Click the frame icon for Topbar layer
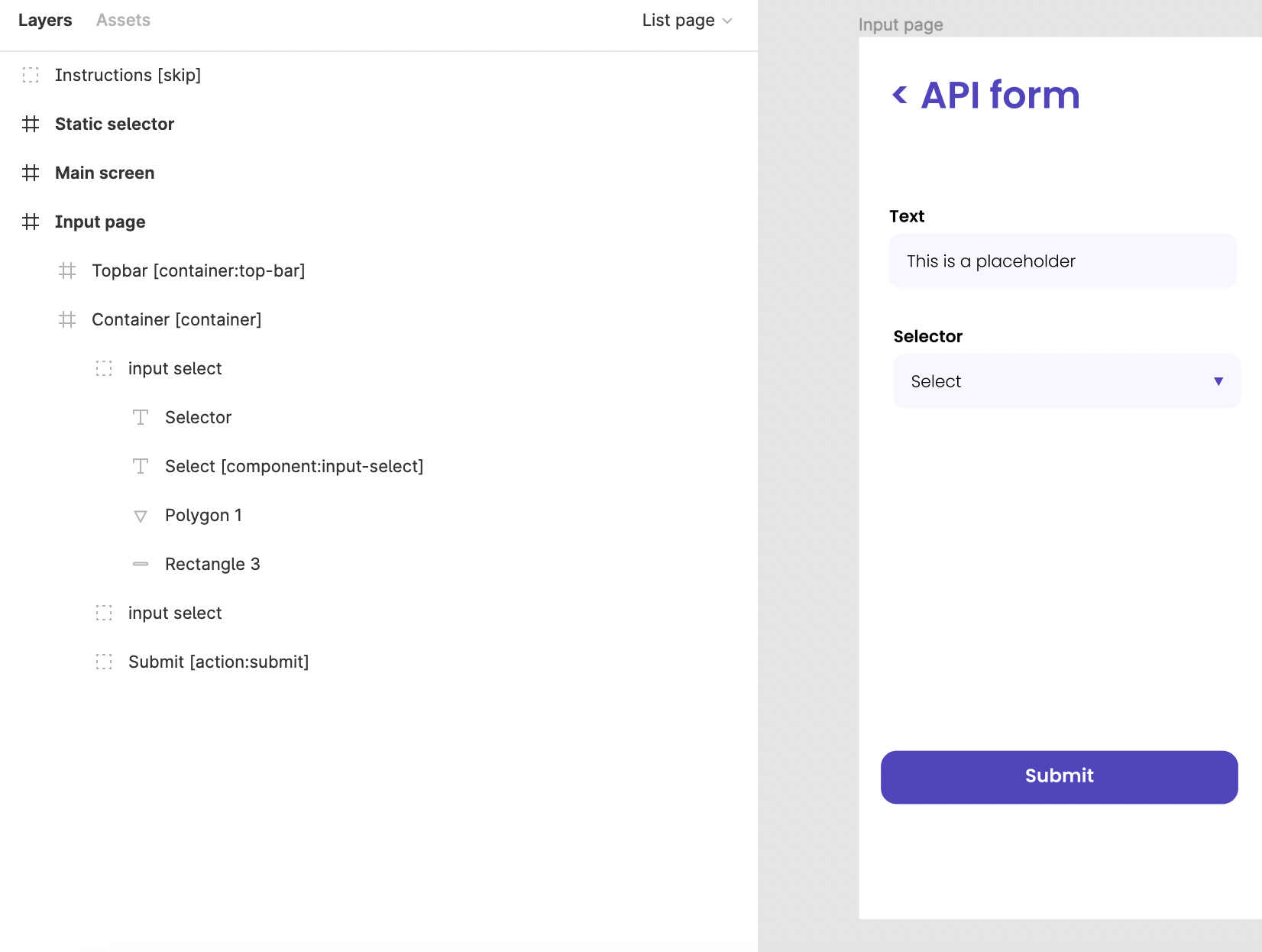Viewport: 1262px width, 952px height. tap(67, 270)
